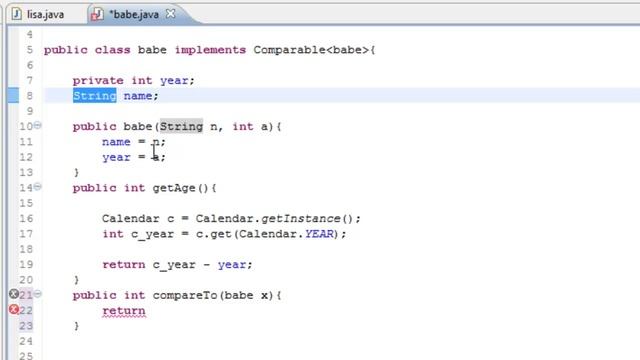
Task: Collapse the compareTo method at line 21
Action: 38,294
